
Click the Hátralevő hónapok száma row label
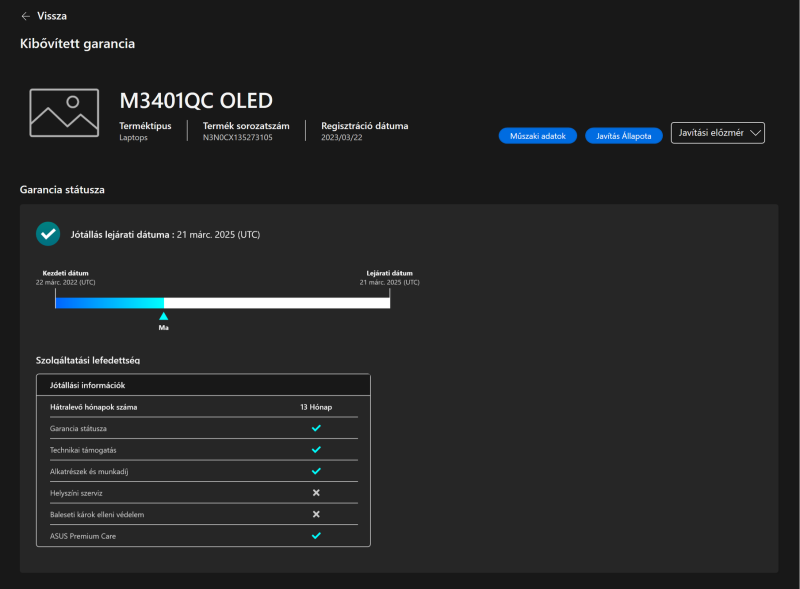pos(93,407)
